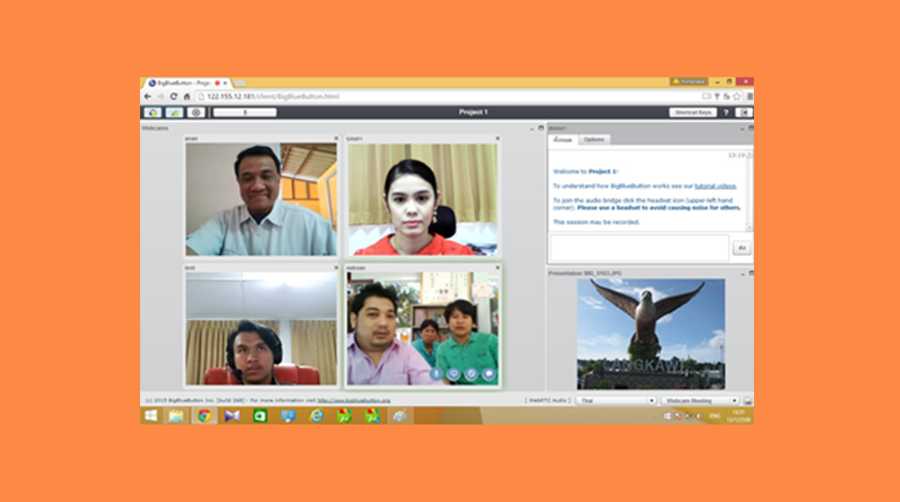Open Internet Explorer from the taskbar

(x=316, y=415)
